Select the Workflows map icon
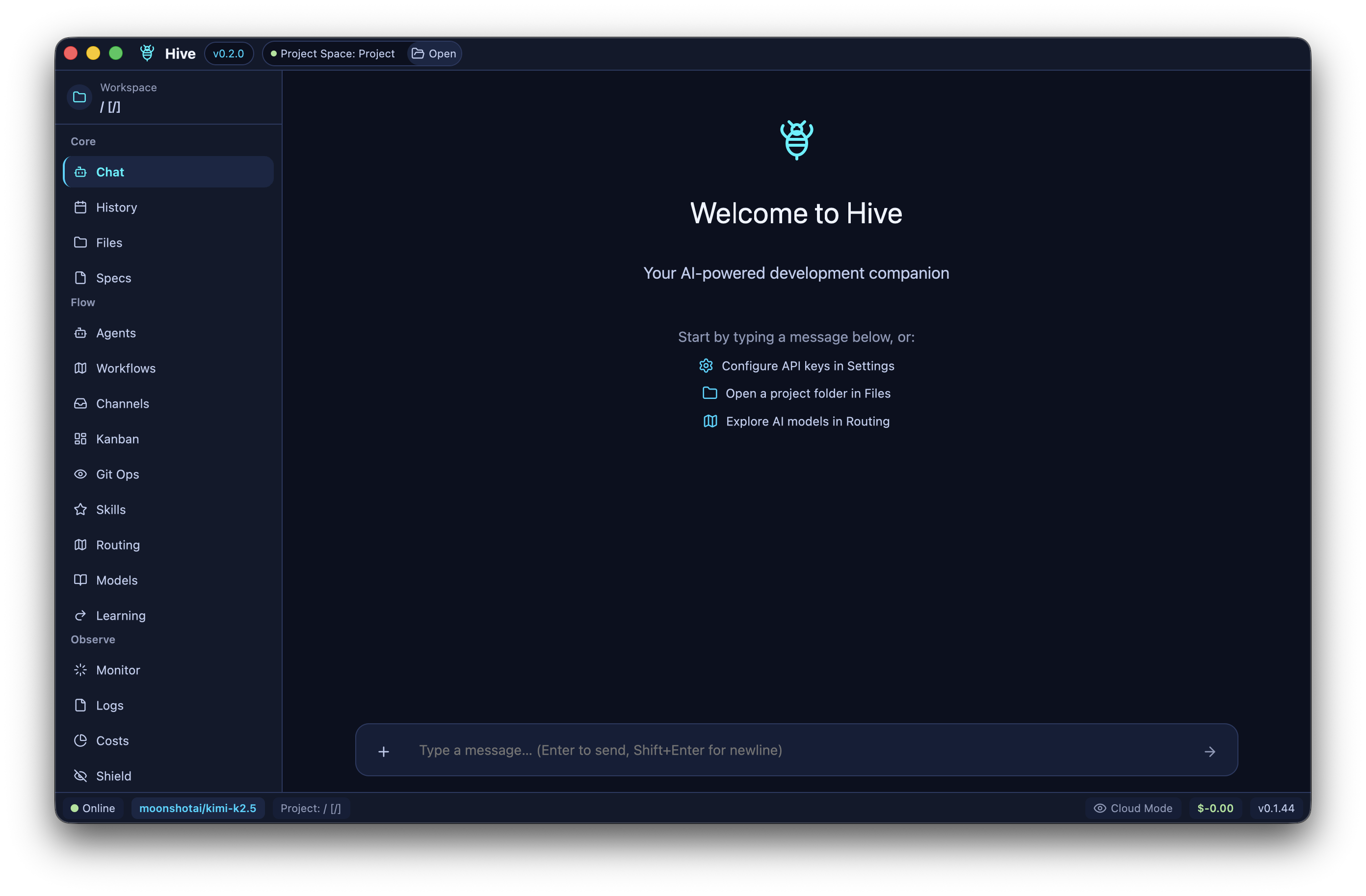Screen dimensions: 1366x896 (81, 368)
